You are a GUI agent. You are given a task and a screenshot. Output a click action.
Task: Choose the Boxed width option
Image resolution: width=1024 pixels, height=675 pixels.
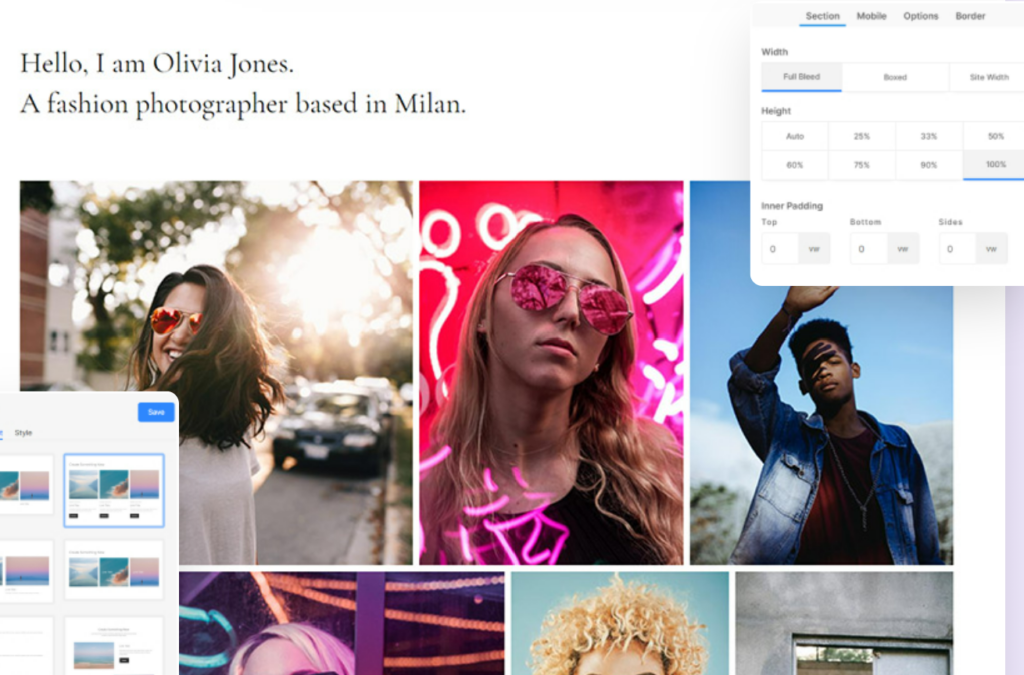(x=895, y=77)
